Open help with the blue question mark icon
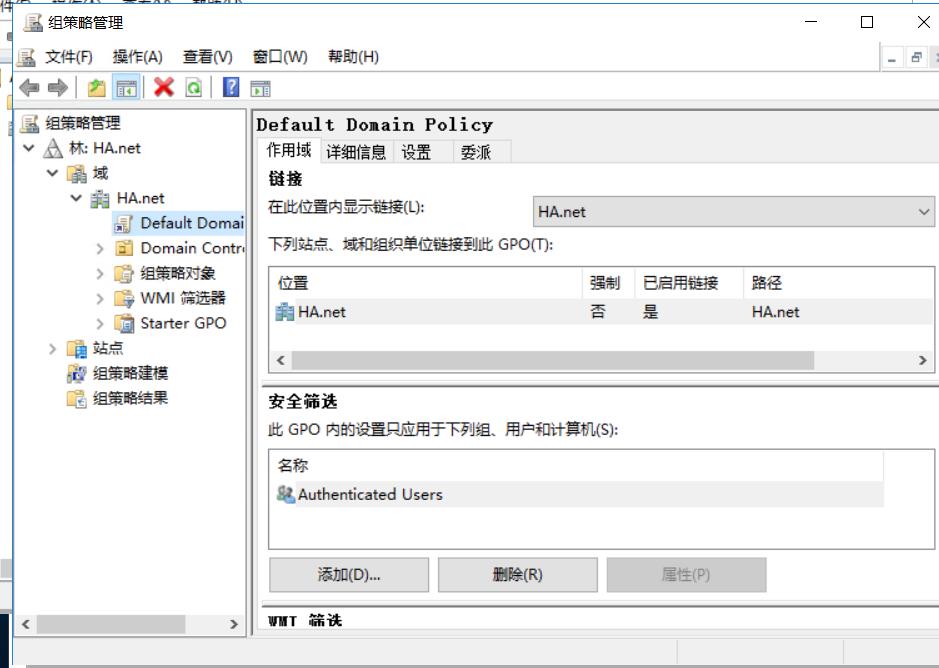 (x=231, y=88)
